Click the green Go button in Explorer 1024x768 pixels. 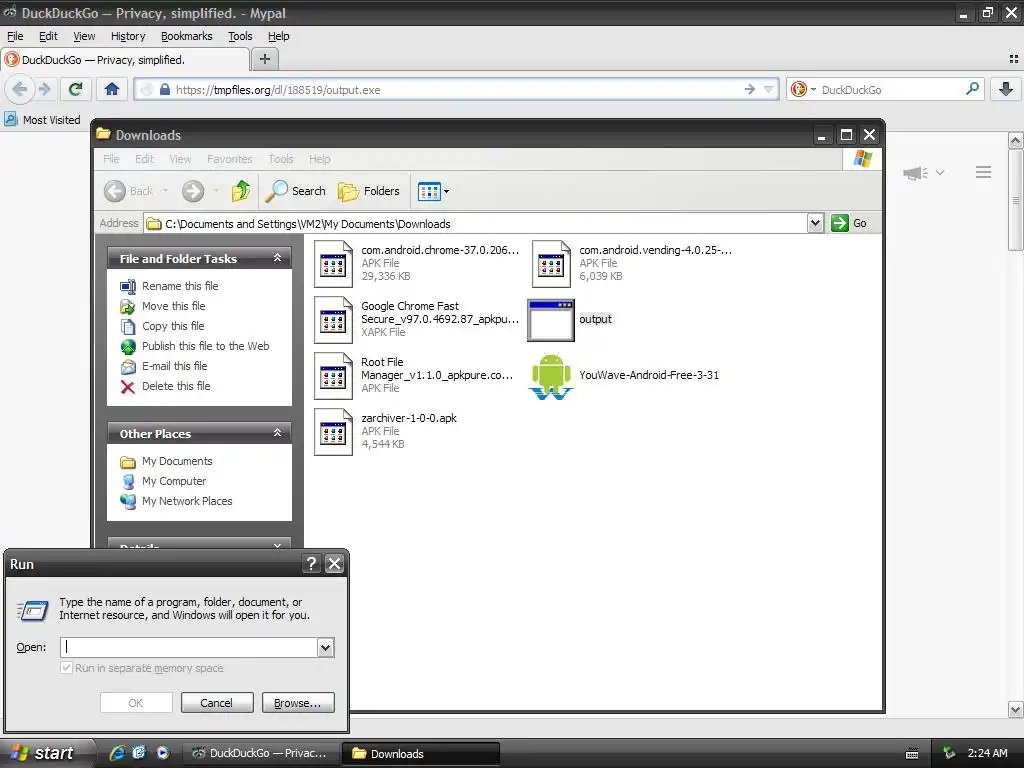[849, 223]
